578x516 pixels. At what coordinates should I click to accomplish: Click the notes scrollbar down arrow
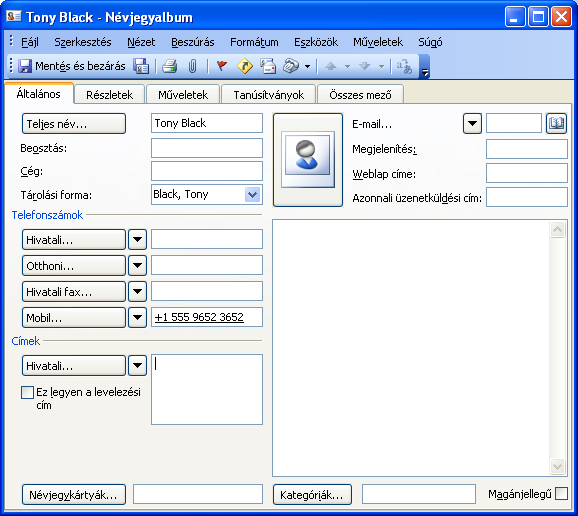pos(557,467)
